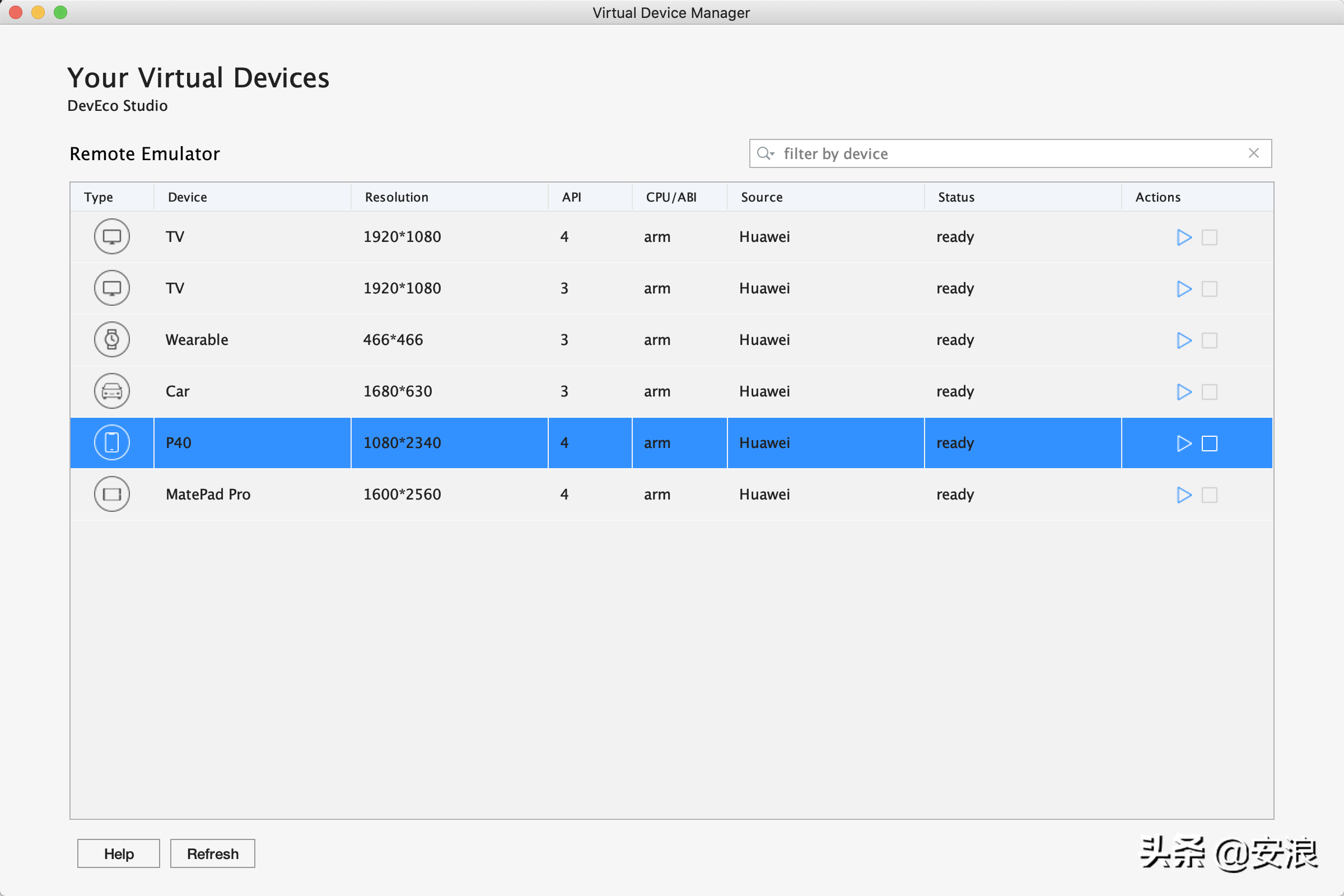Click the play button for MatePad Pro

1183,494
